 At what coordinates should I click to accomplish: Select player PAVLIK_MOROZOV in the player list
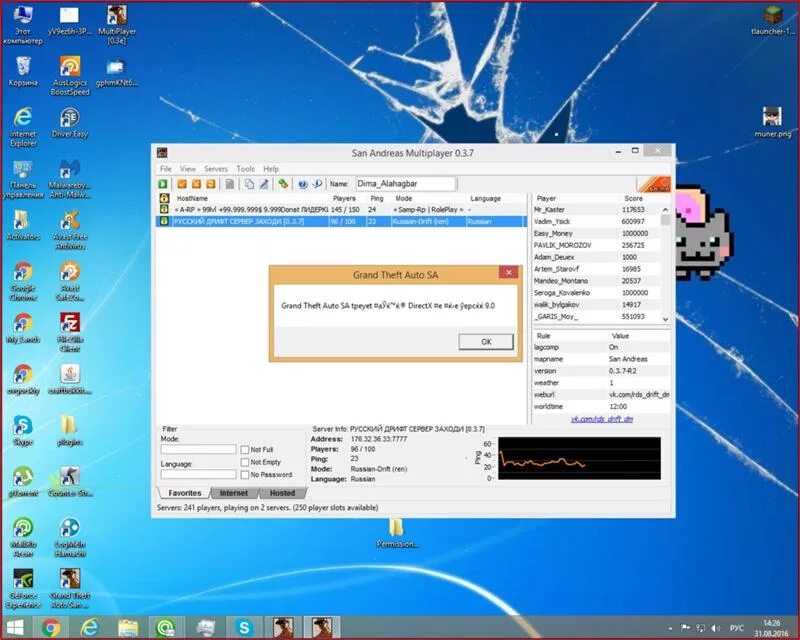596,245
